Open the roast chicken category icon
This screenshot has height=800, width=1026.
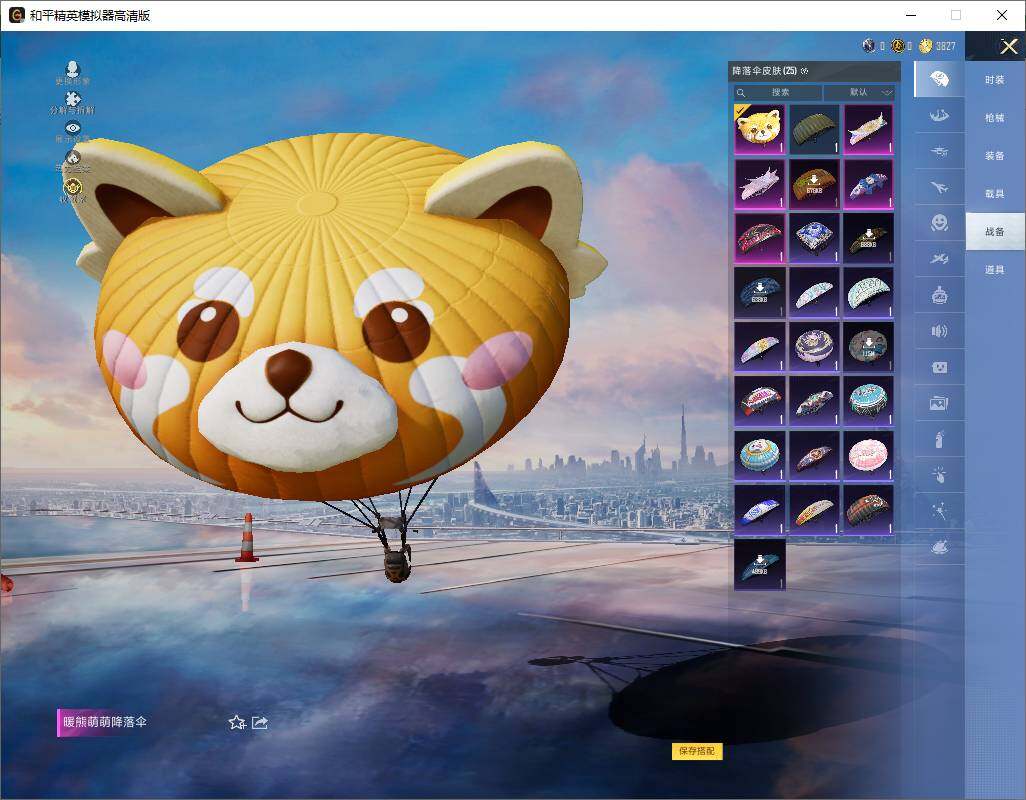[x=939, y=547]
